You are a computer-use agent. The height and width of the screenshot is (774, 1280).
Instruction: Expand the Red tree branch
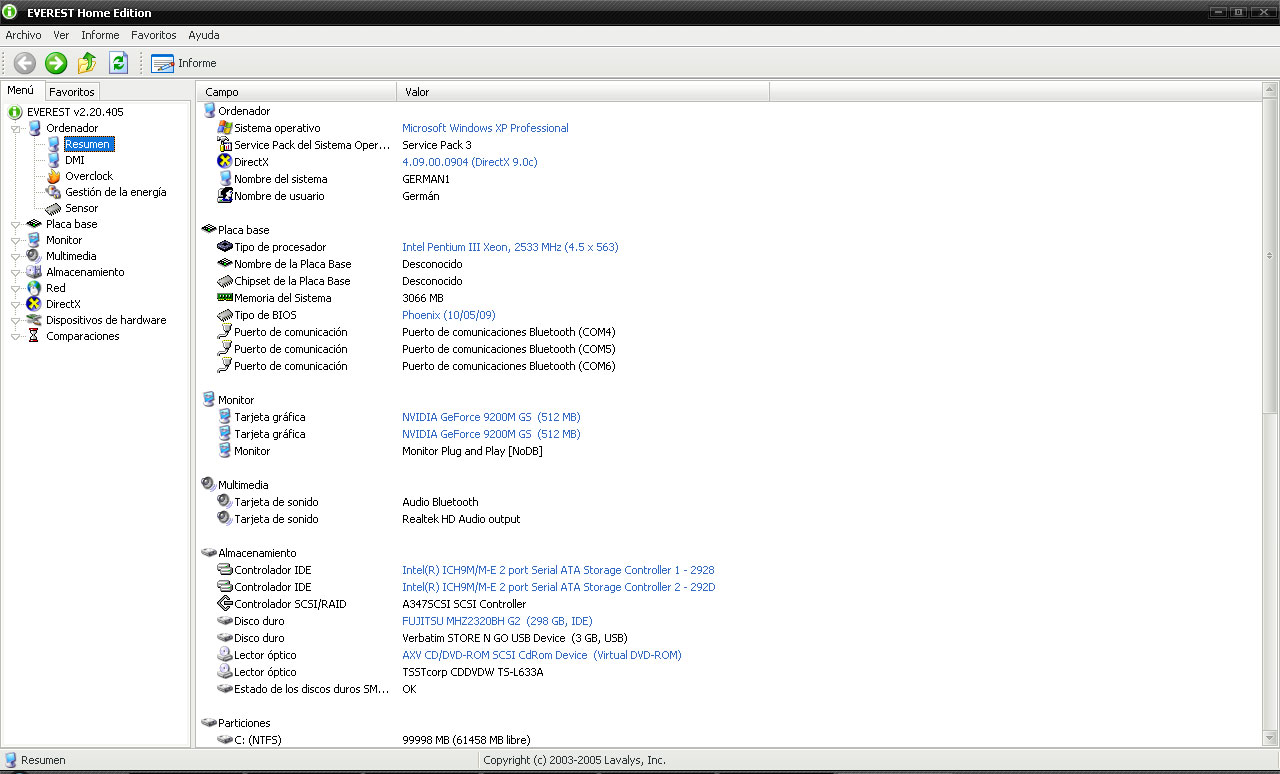(x=16, y=288)
